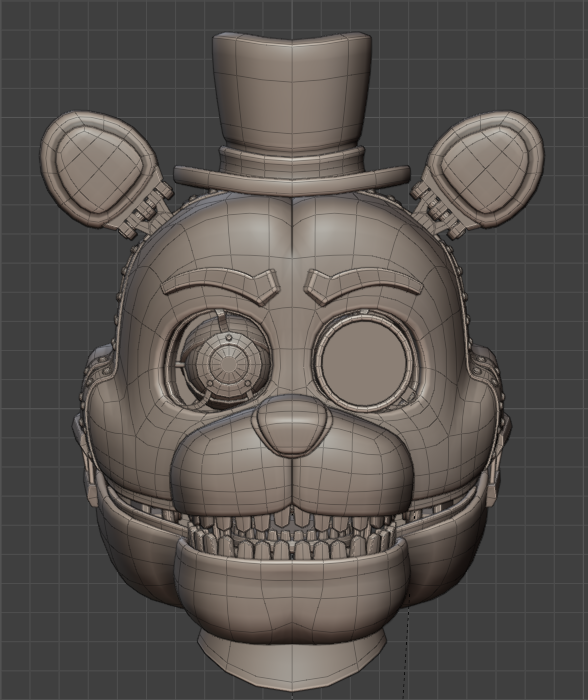
Task: Select the eyebrow above the blank disc eye
Action: pyautogui.click(x=364, y=286)
